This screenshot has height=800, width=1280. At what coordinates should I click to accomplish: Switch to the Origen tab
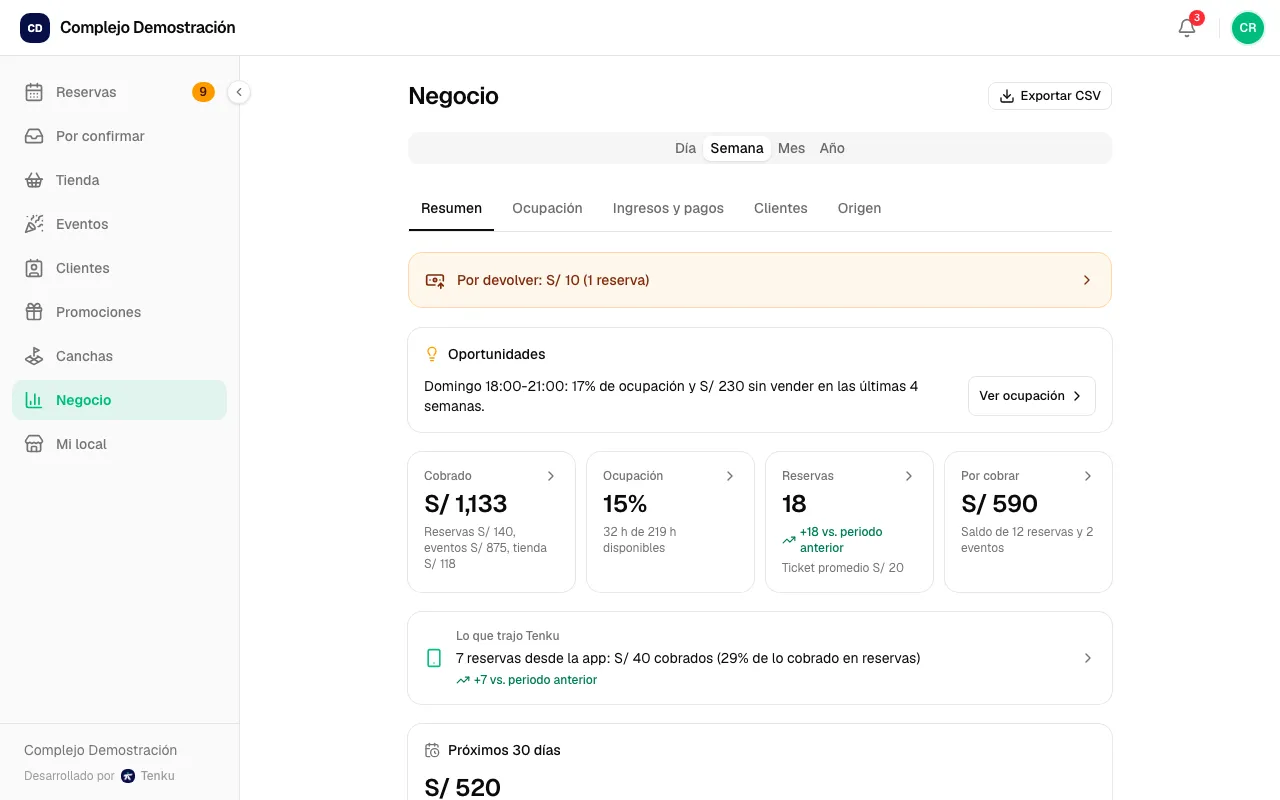coord(860,208)
